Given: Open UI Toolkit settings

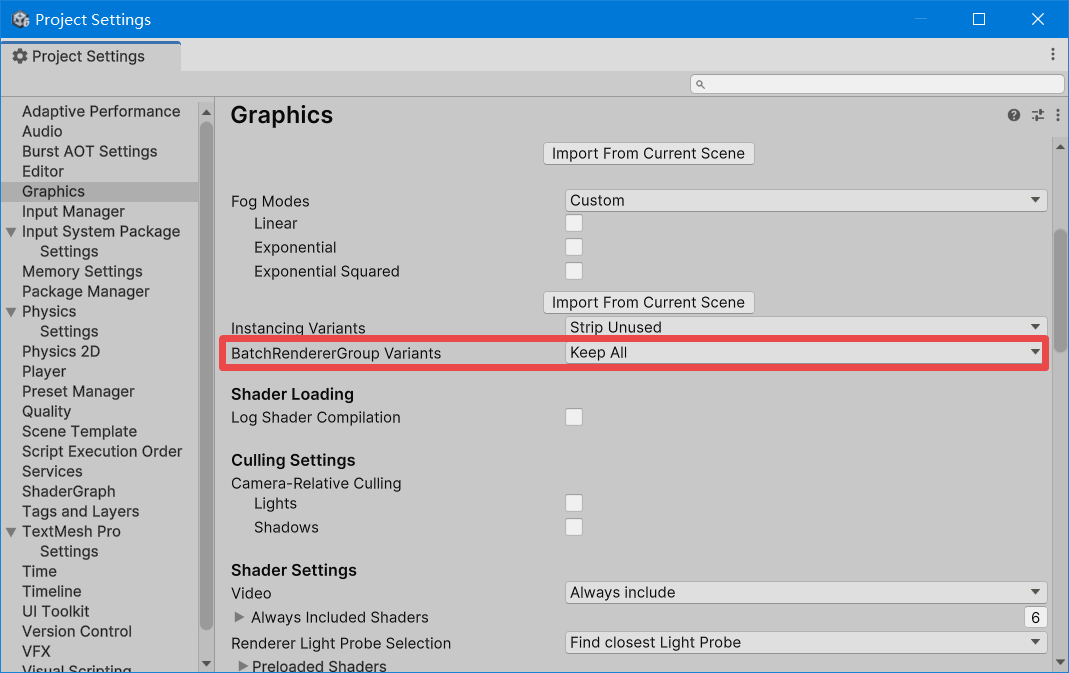Looking at the screenshot, I should 55,612.
